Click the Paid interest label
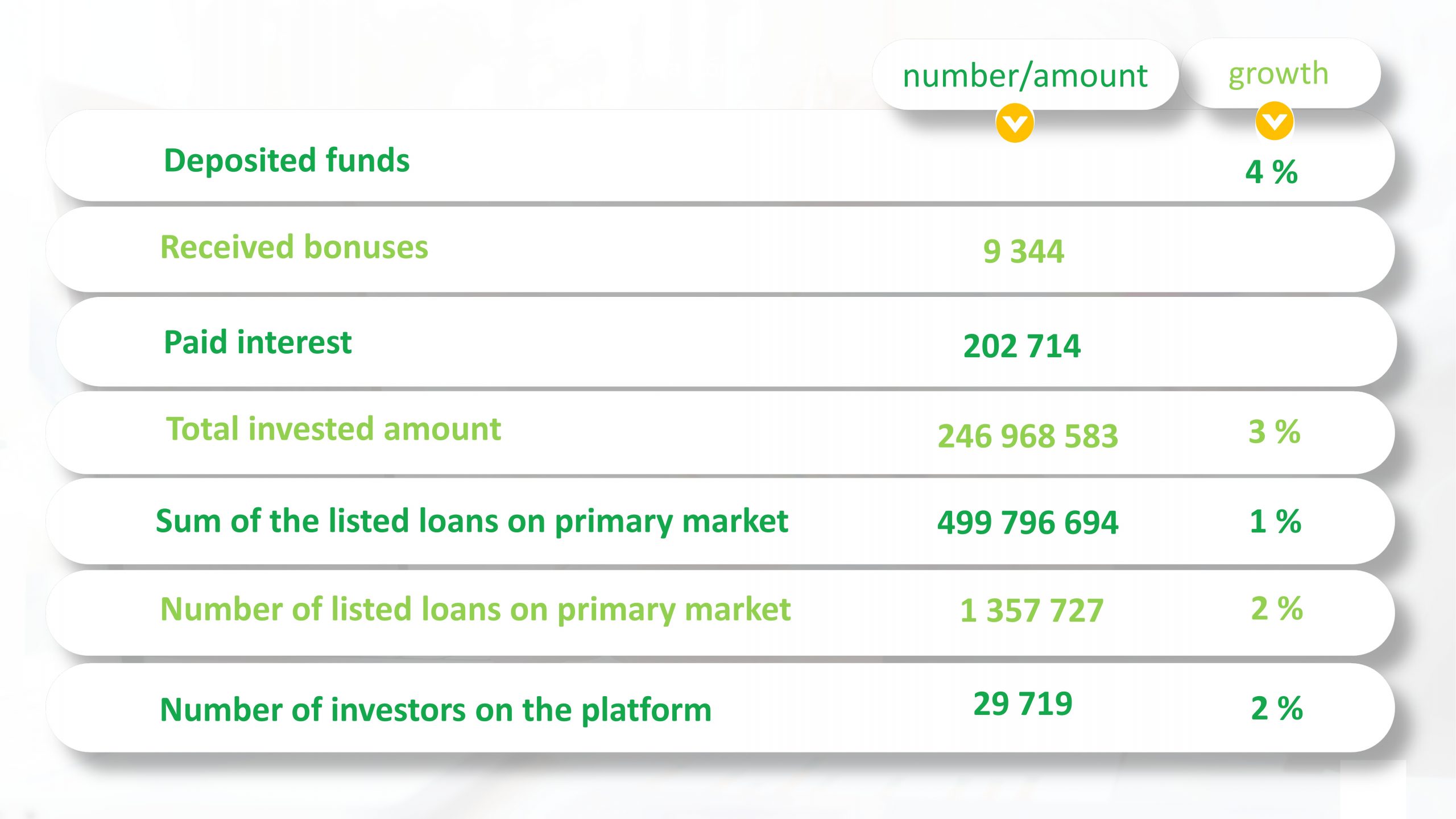This screenshot has height=819, width=1456. coord(258,342)
